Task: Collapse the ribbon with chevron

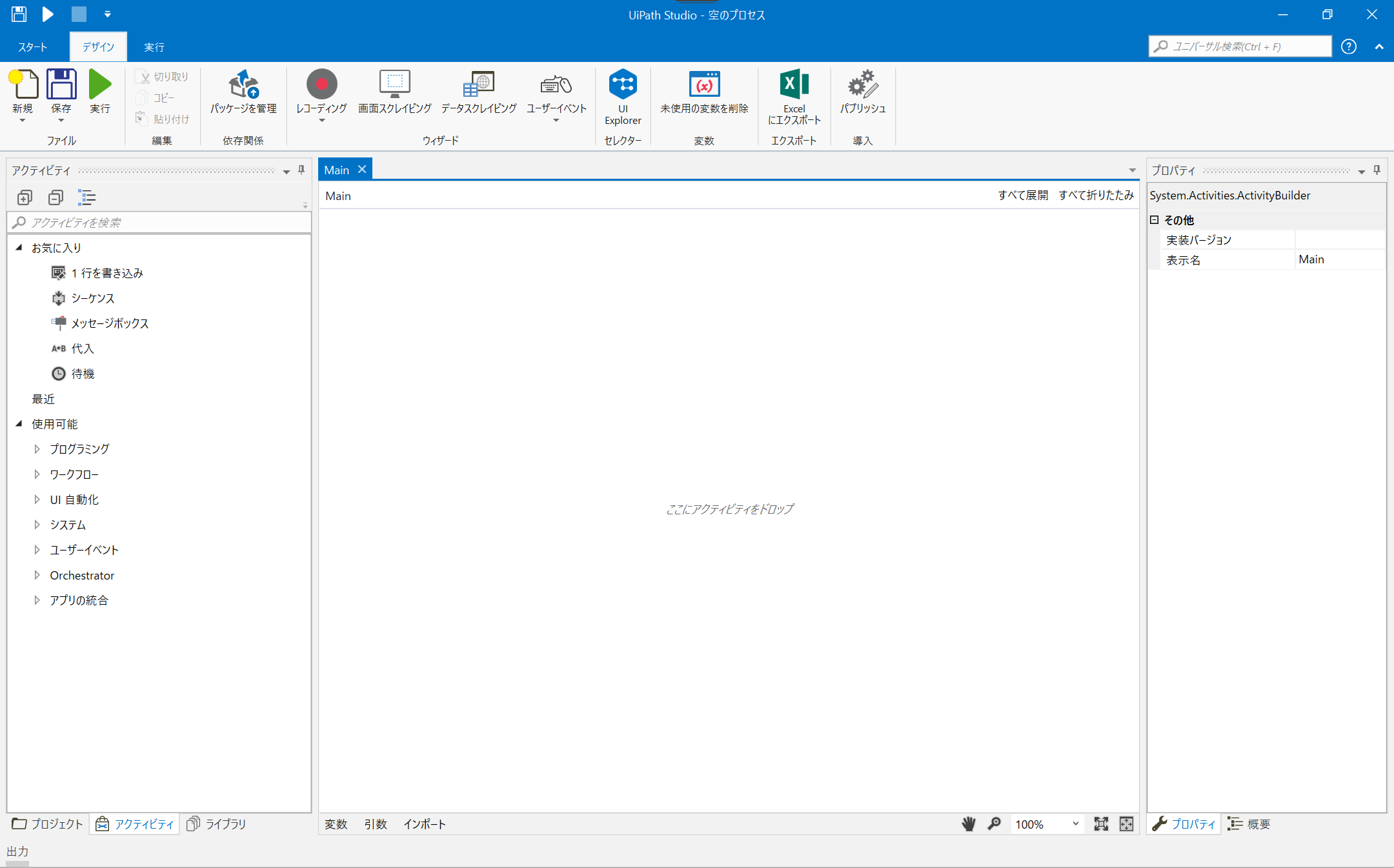Action: pos(1379,46)
